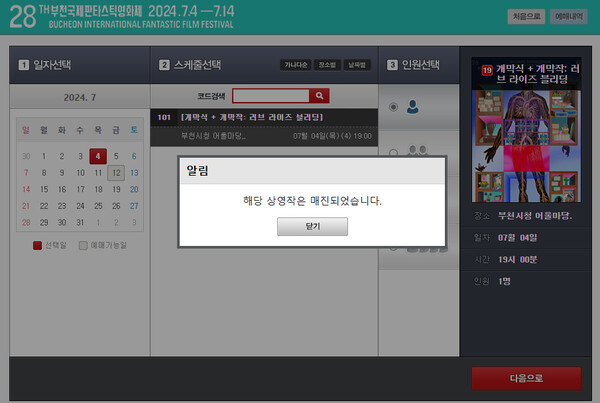This screenshot has height=403, width=600.
Task: Choose calendar date 15
Action: click(44, 189)
